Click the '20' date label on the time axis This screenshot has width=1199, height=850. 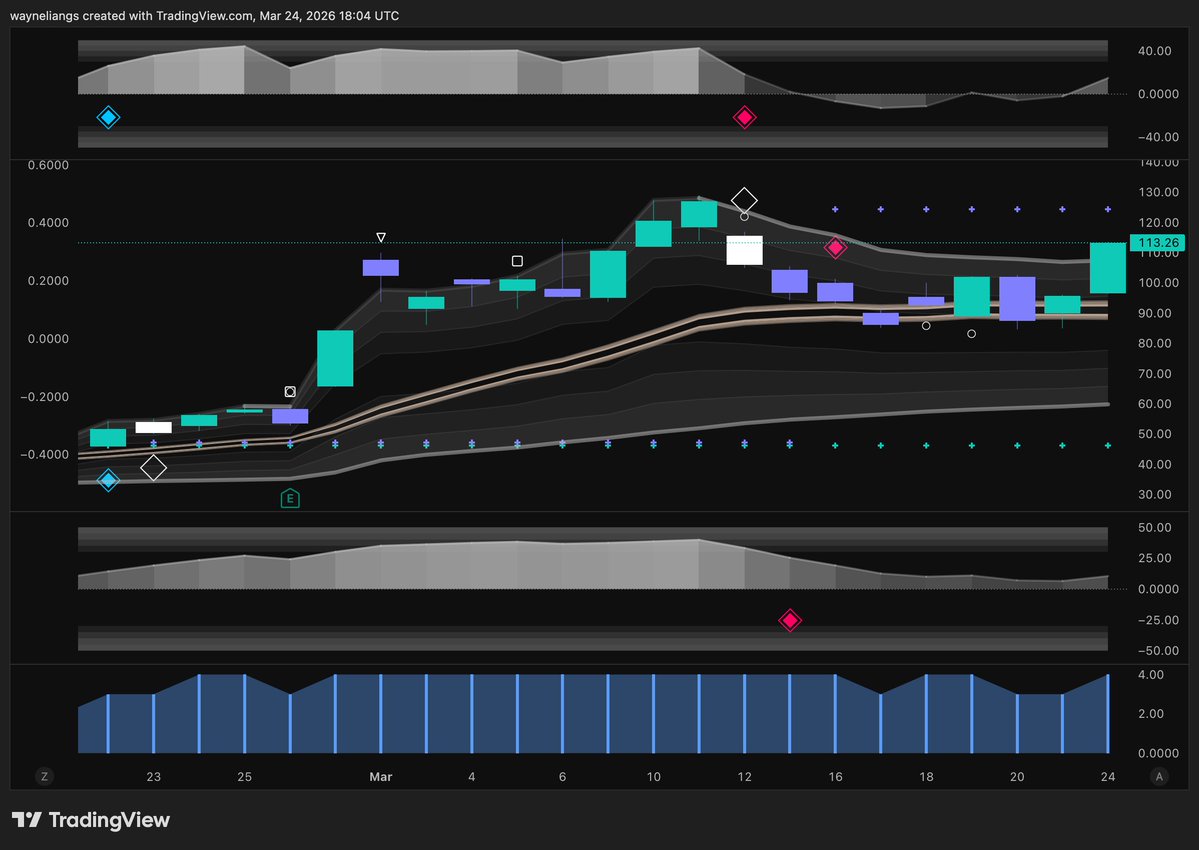click(1017, 777)
